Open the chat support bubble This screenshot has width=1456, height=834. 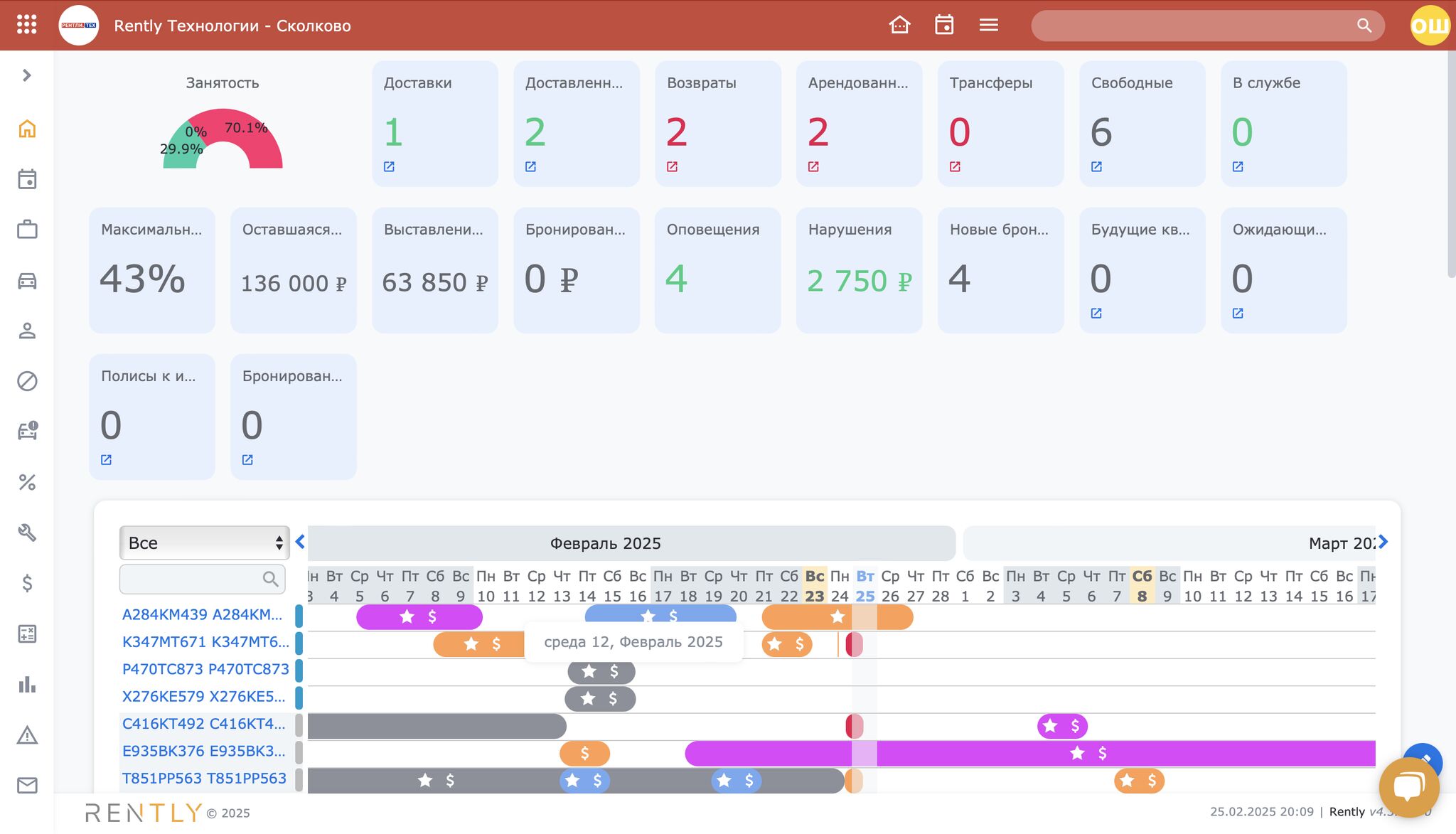1408,787
